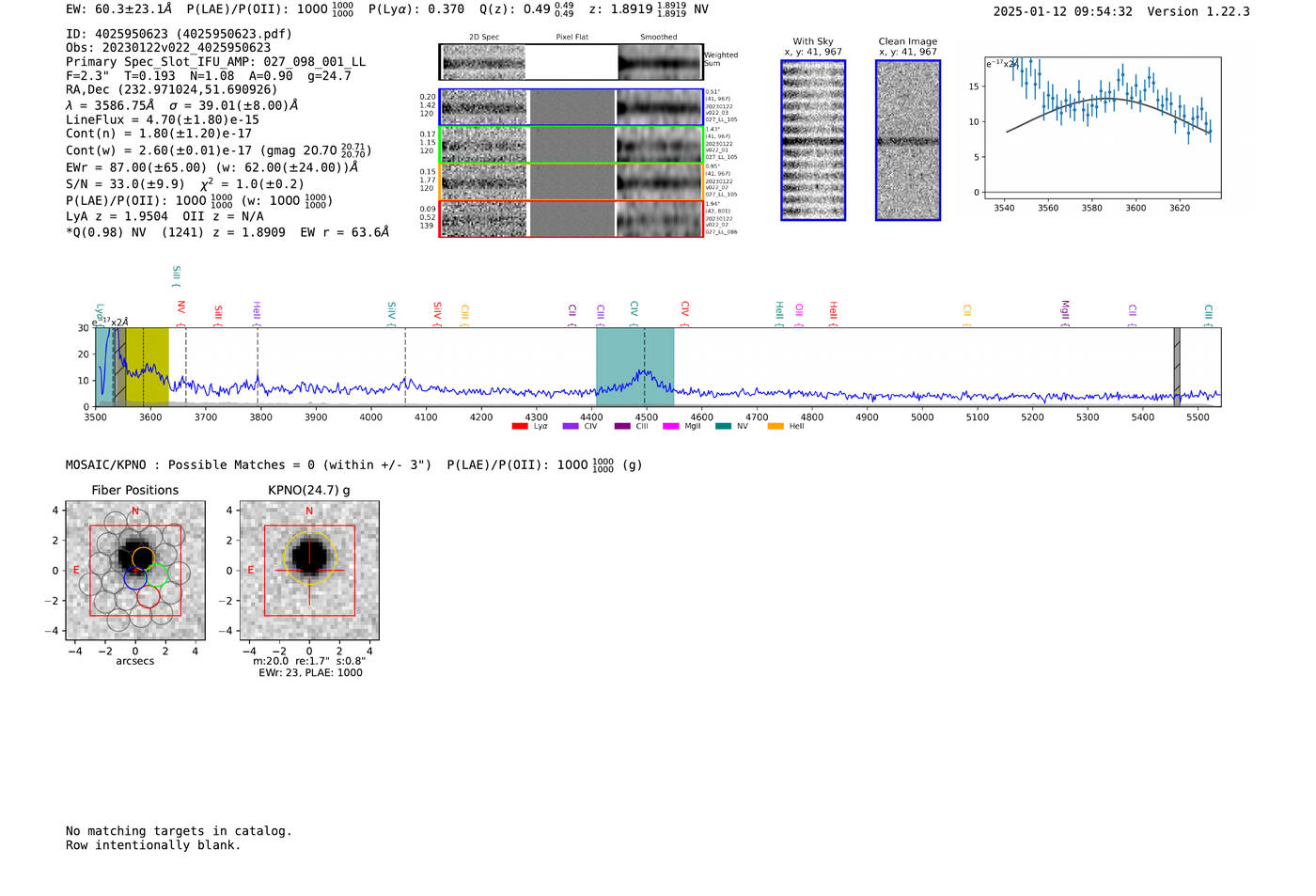This screenshot has width=1316, height=896.
Task: Click the blue fiber circle in Fiber Positions
Action: point(135,577)
